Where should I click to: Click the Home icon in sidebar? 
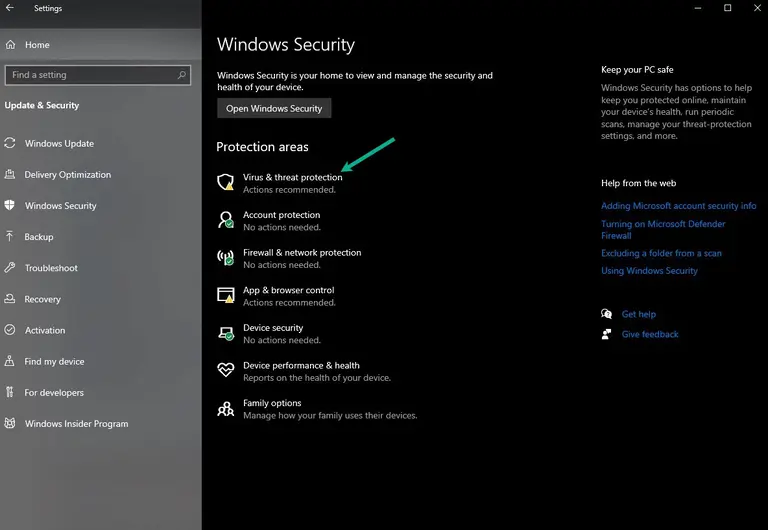click(10, 45)
